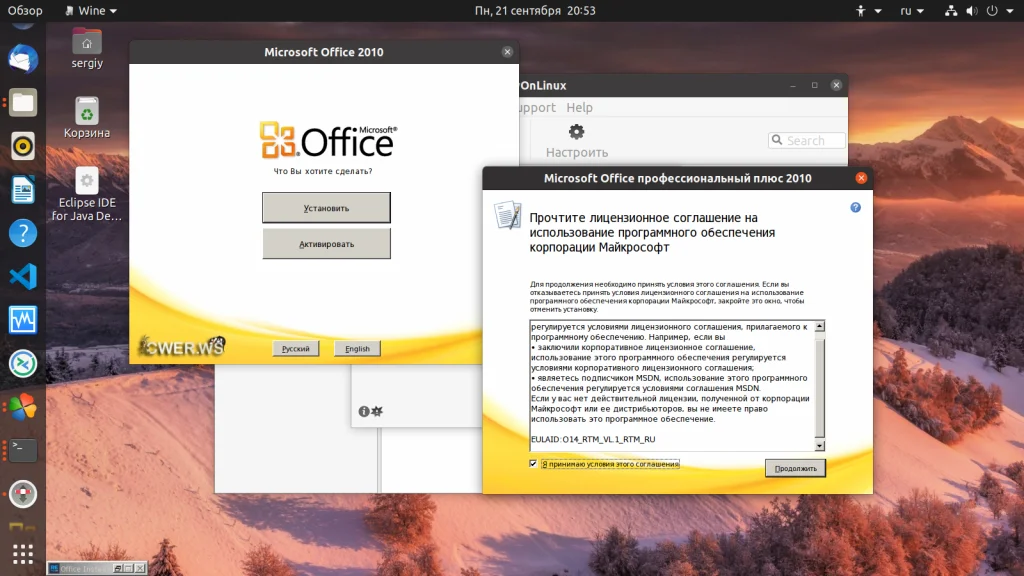Open the sergiy home folder icon
The image size is (1024, 576).
(87, 48)
